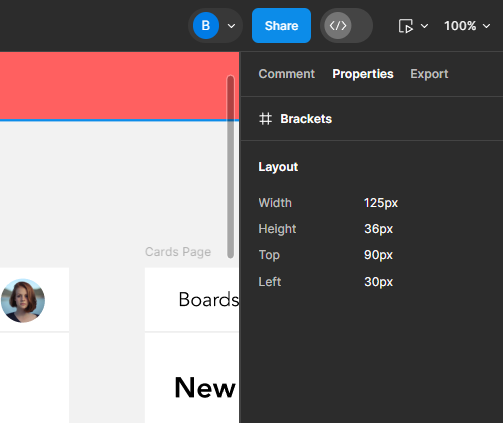503x423 pixels.
Task: Click the Top property label
Action: click(x=269, y=255)
